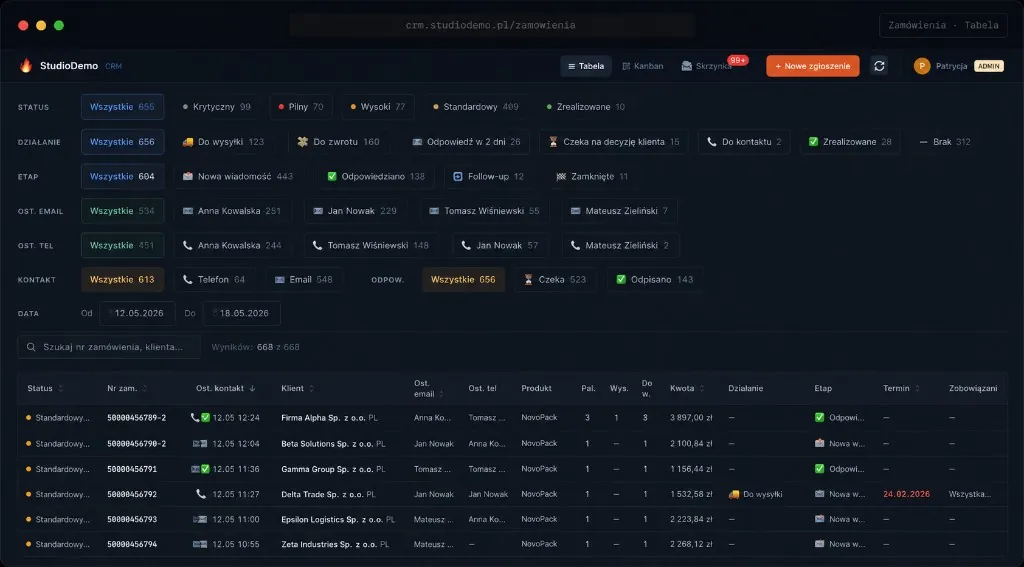Click the Skrzynka inbox icon
The height and width of the screenshot is (567, 1024).
(686, 66)
